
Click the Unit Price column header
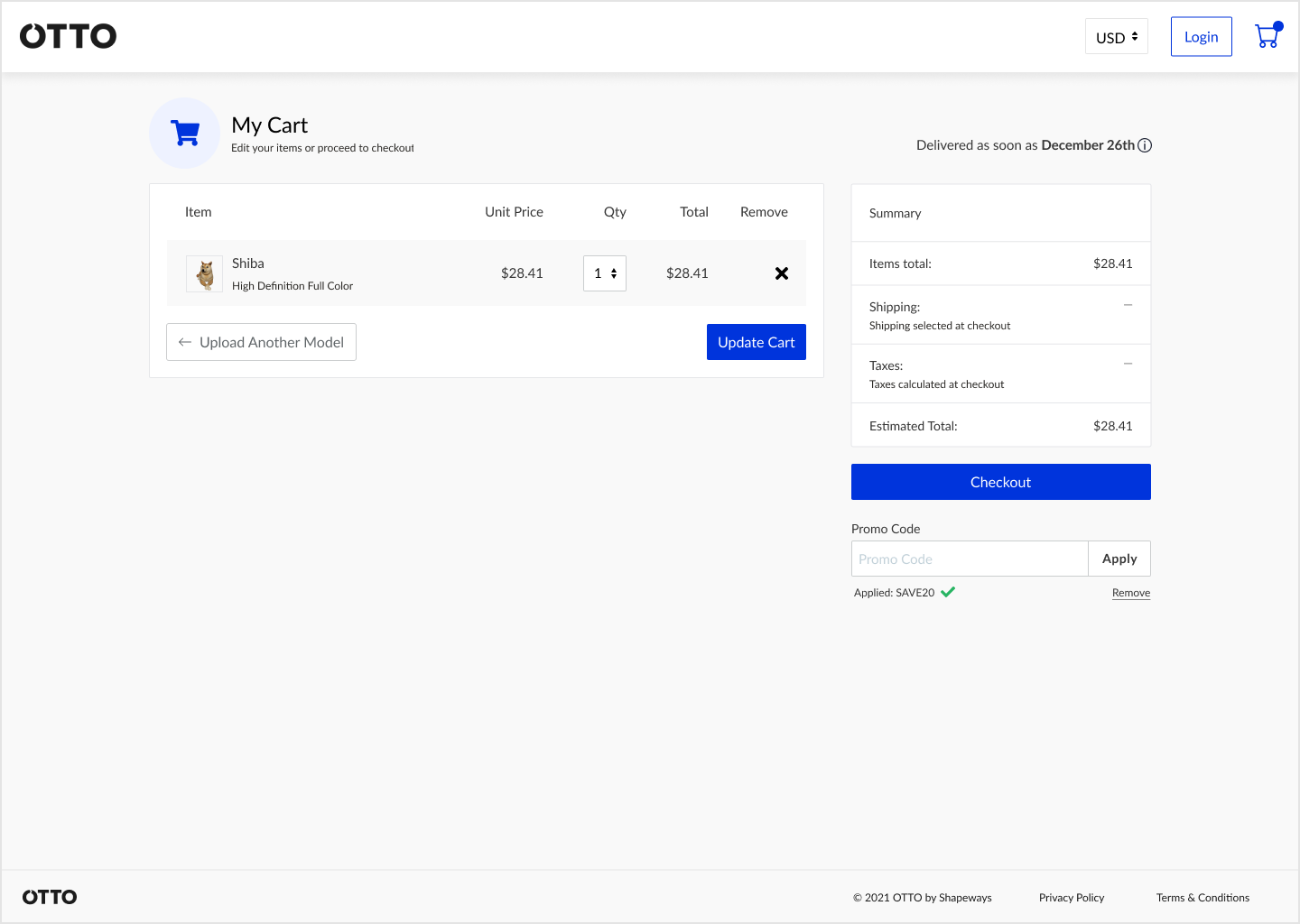point(514,212)
